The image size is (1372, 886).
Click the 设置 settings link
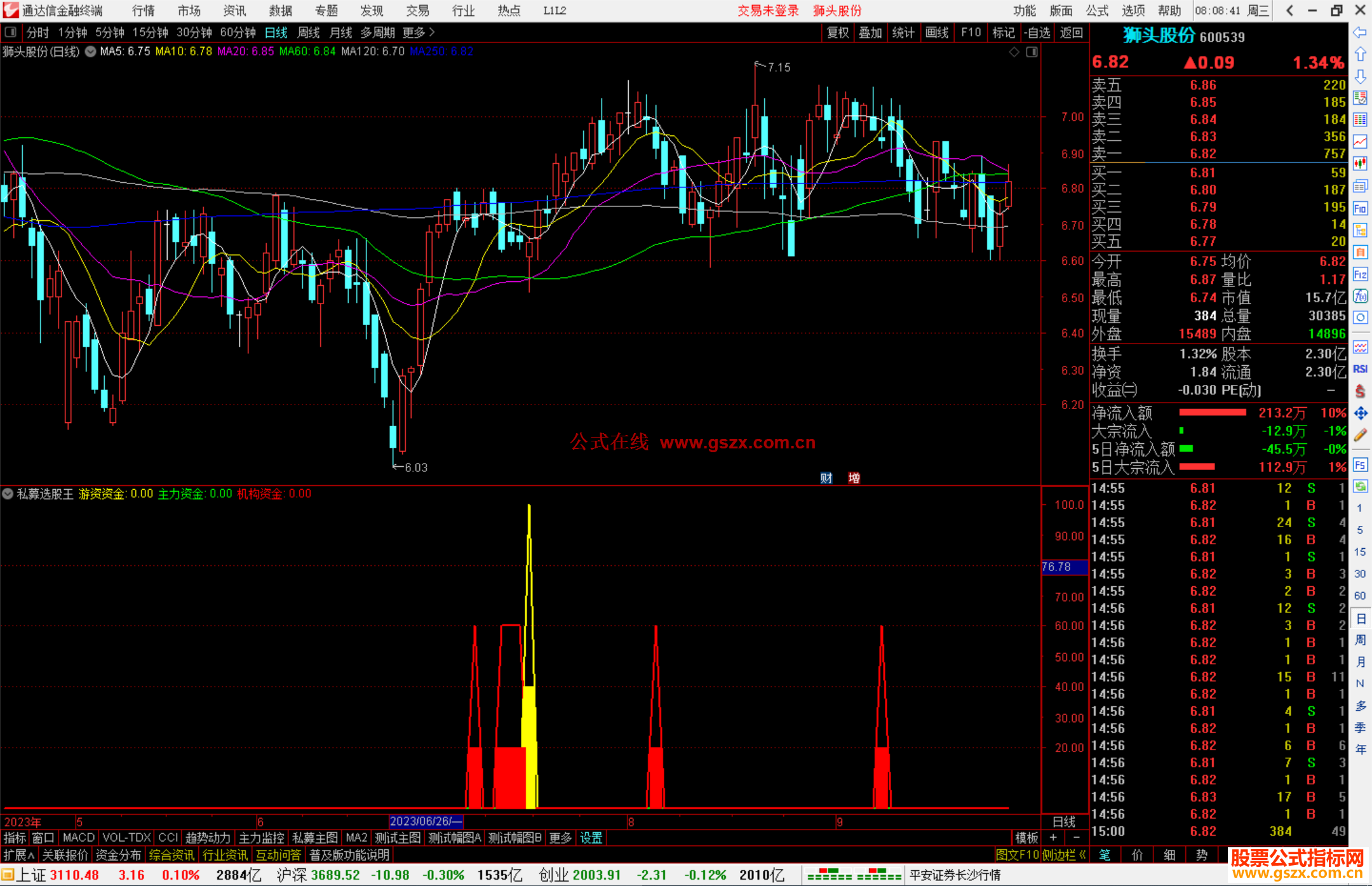pos(591,838)
